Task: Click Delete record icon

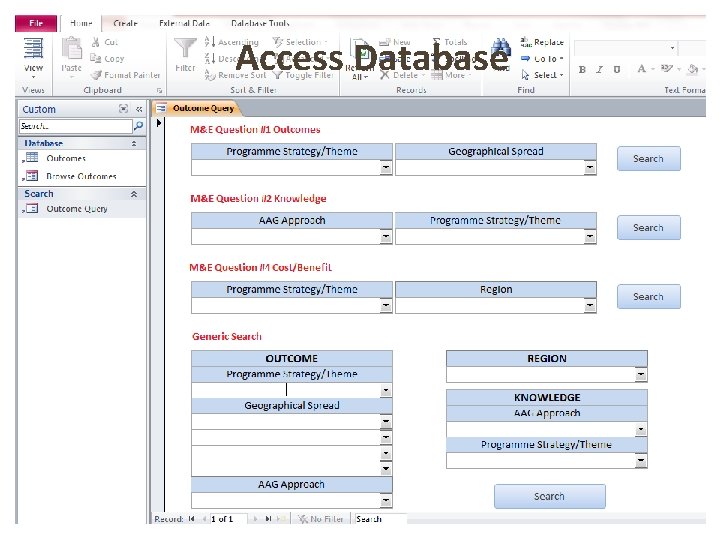Action: click(385, 75)
